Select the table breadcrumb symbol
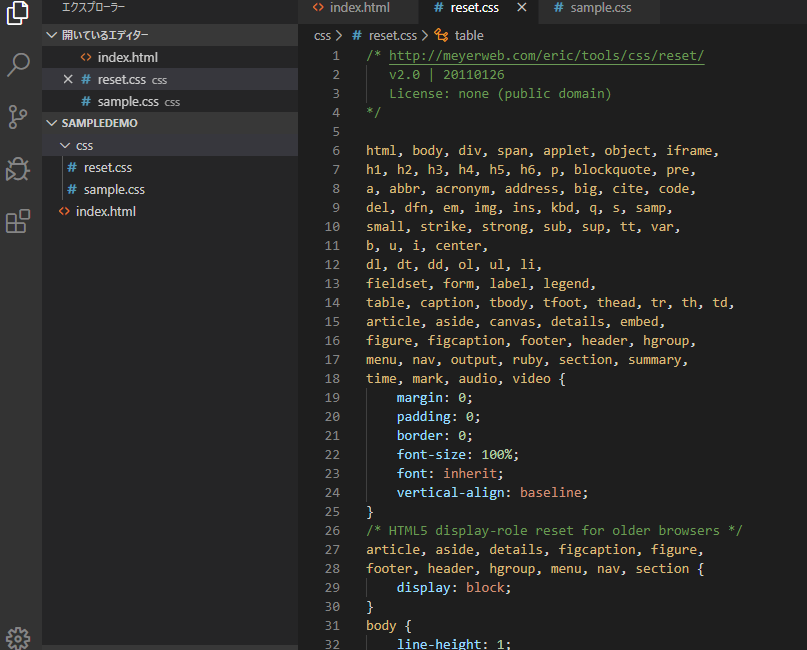This screenshot has height=650, width=807. tap(468, 35)
